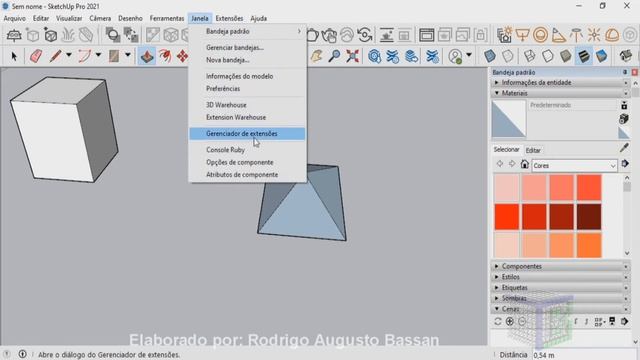This screenshot has width=640, height=360.
Task: Switch to the Editar materials tab
Action: pyautogui.click(x=533, y=150)
